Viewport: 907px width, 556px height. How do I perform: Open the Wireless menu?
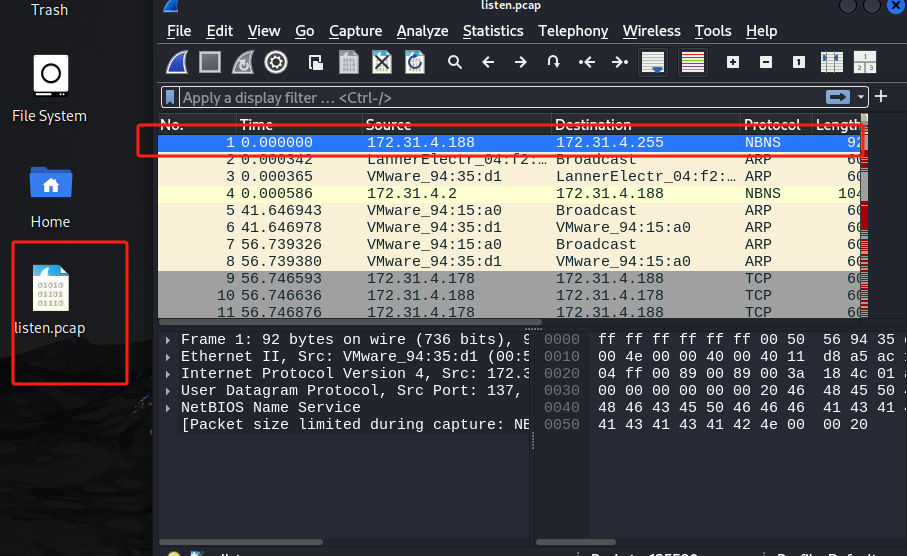coord(651,31)
